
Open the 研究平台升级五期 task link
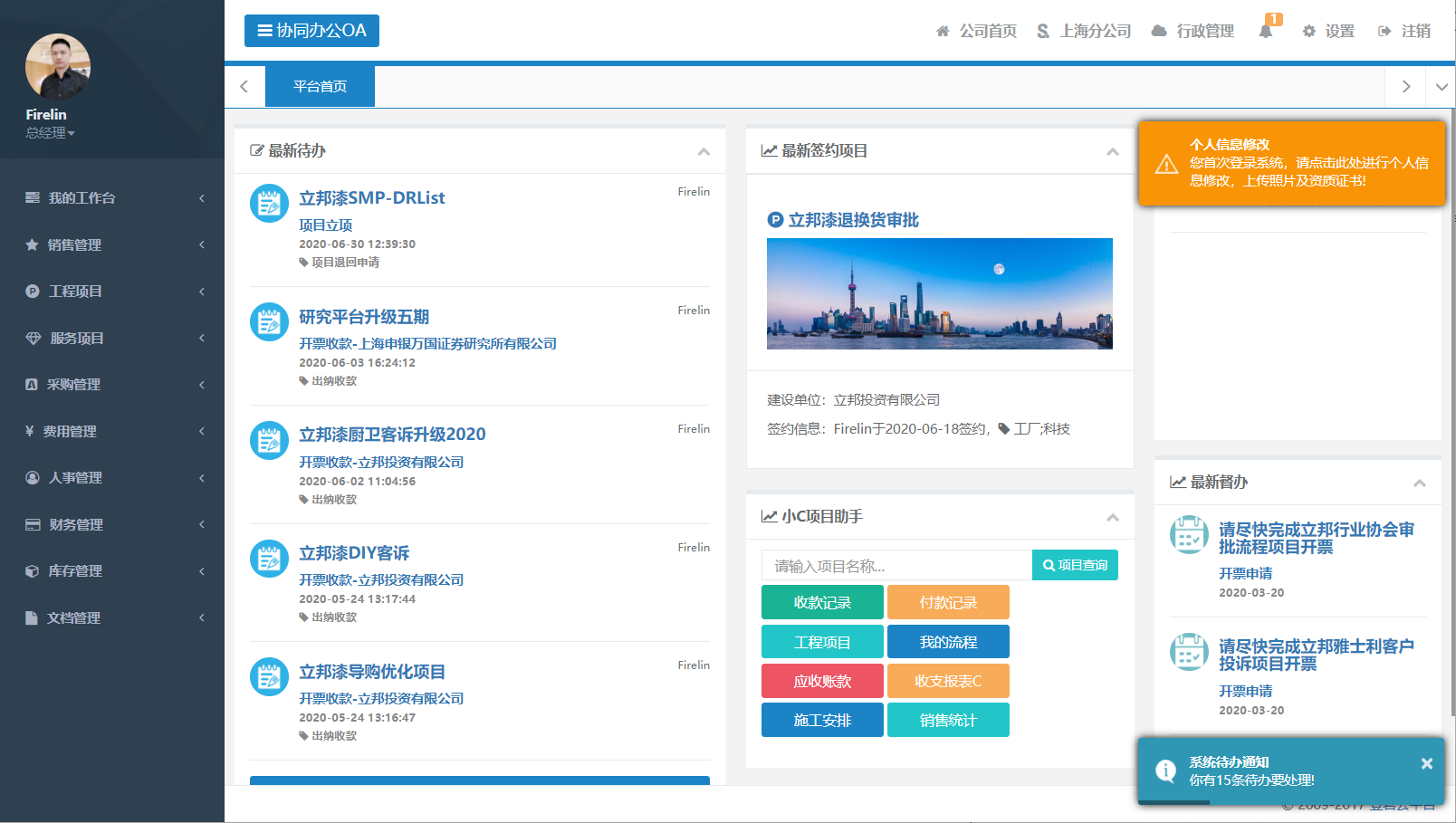[x=364, y=317]
